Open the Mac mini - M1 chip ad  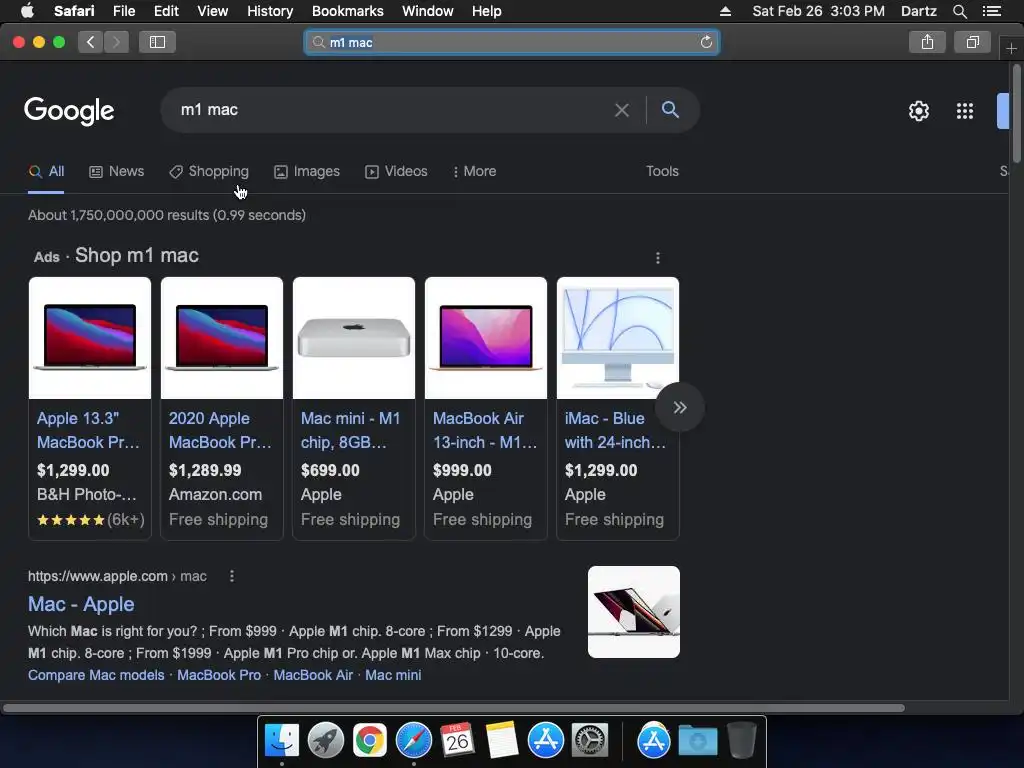[x=351, y=430]
